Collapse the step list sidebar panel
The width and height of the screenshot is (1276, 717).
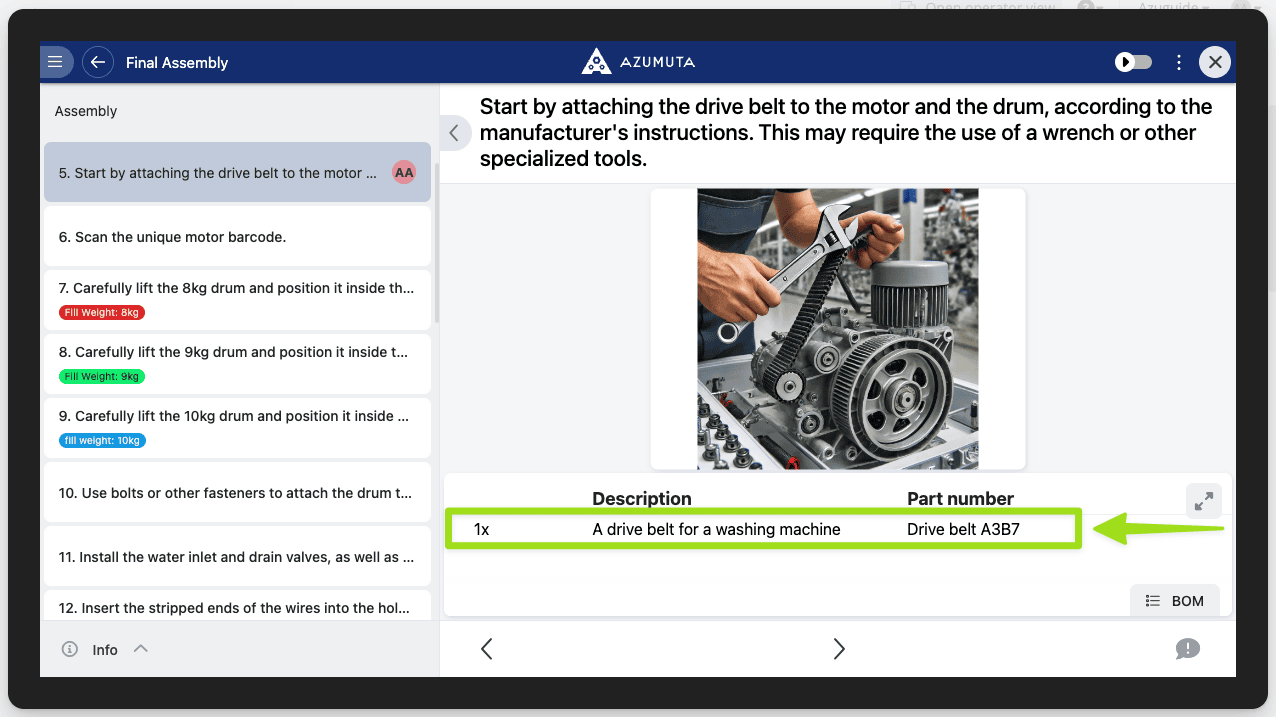454,133
